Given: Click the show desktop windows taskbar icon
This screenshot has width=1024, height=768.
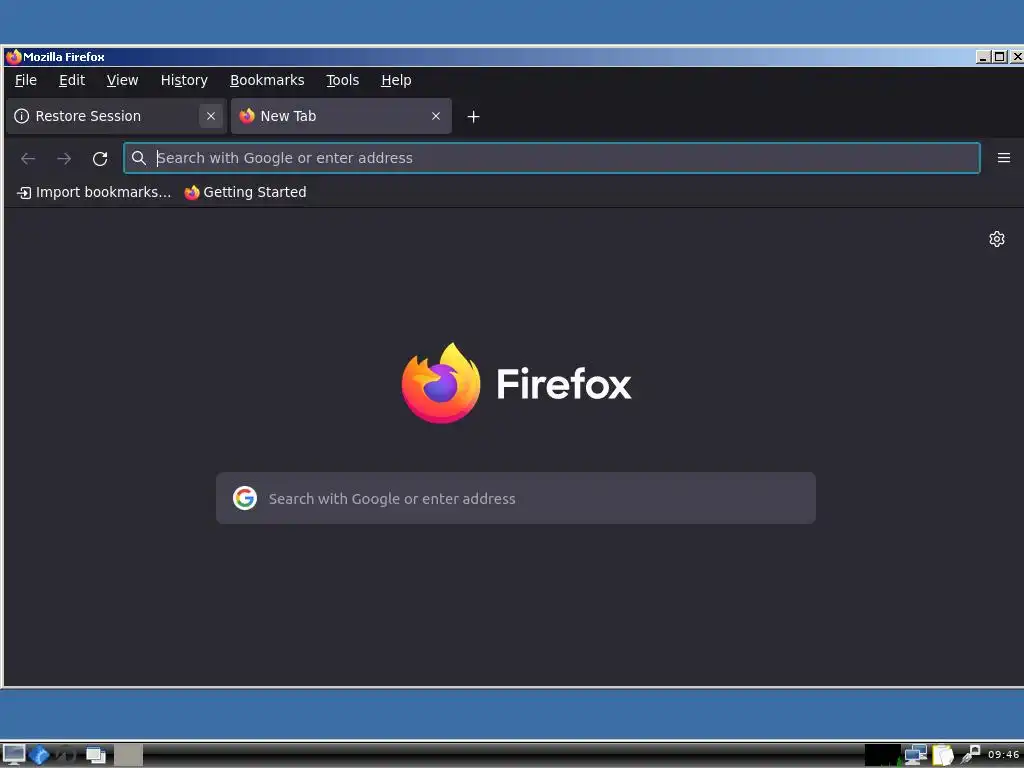Looking at the screenshot, I should pos(95,755).
